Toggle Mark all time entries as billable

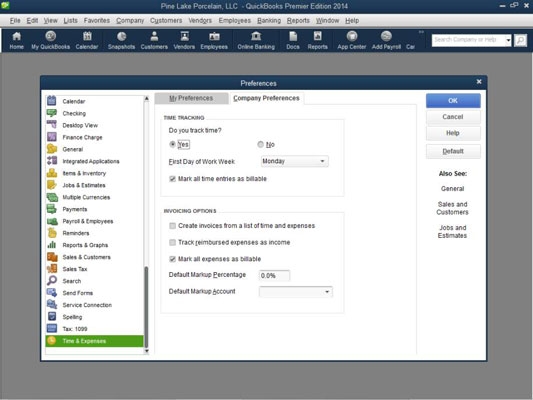click(x=172, y=179)
